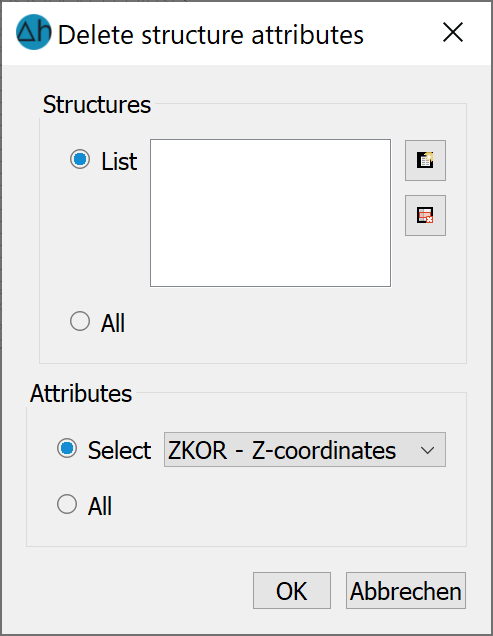The width and height of the screenshot is (493, 636).
Task: Click the All label text in Attributes group
Action: pos(100,506)
